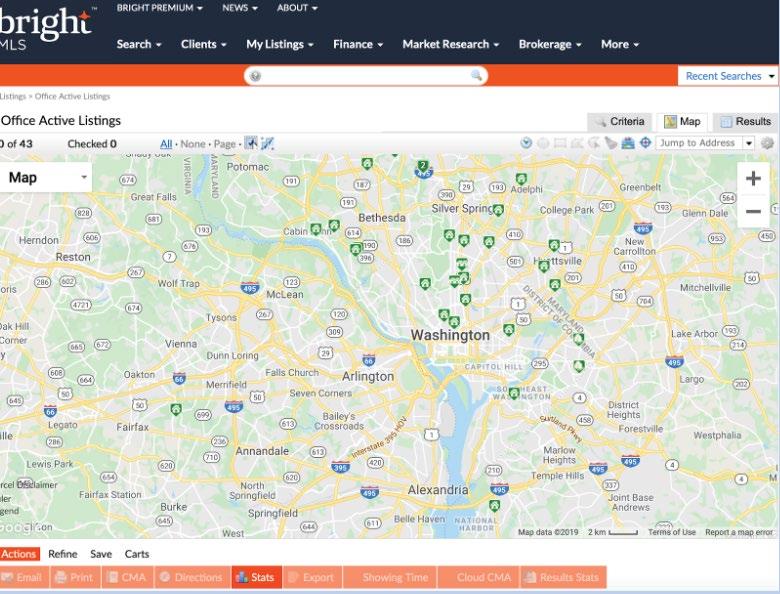Image resolution: width=780 pixels, height=594 pixels.
Task: Click the Cloud CMA button
Action: (479, 577)
